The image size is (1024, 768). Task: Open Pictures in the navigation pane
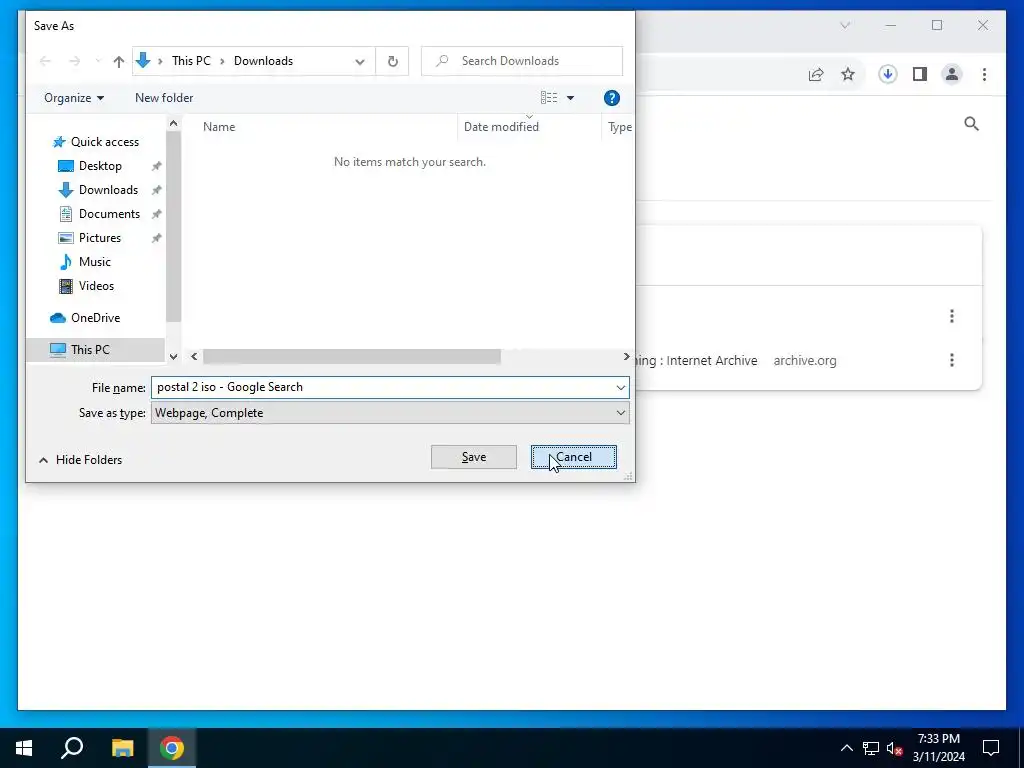[x=100, y=238]
